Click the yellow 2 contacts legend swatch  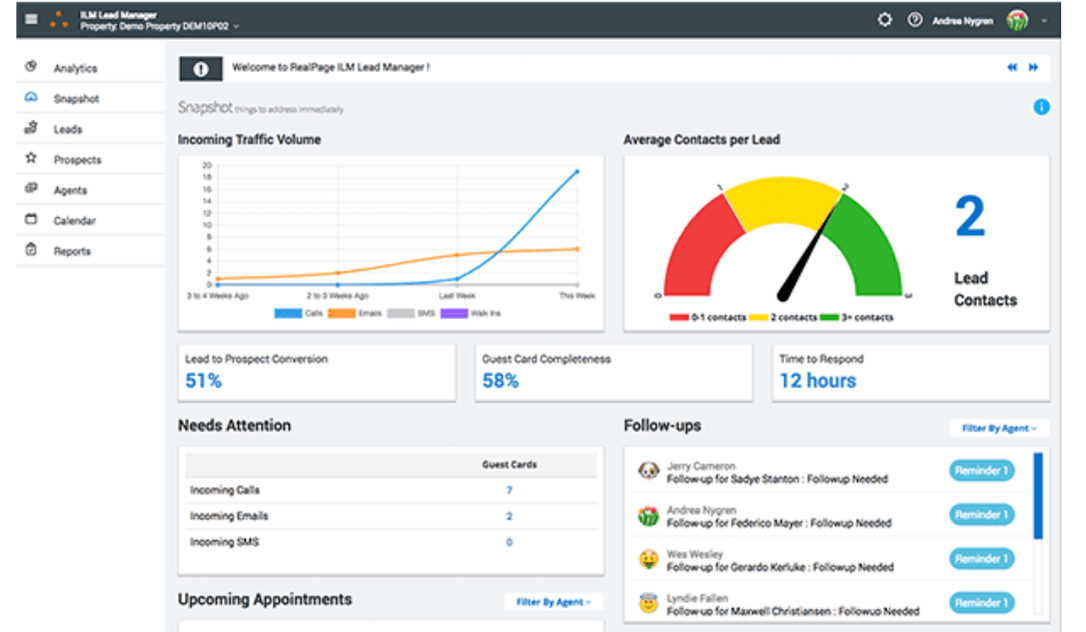[759, 318]
